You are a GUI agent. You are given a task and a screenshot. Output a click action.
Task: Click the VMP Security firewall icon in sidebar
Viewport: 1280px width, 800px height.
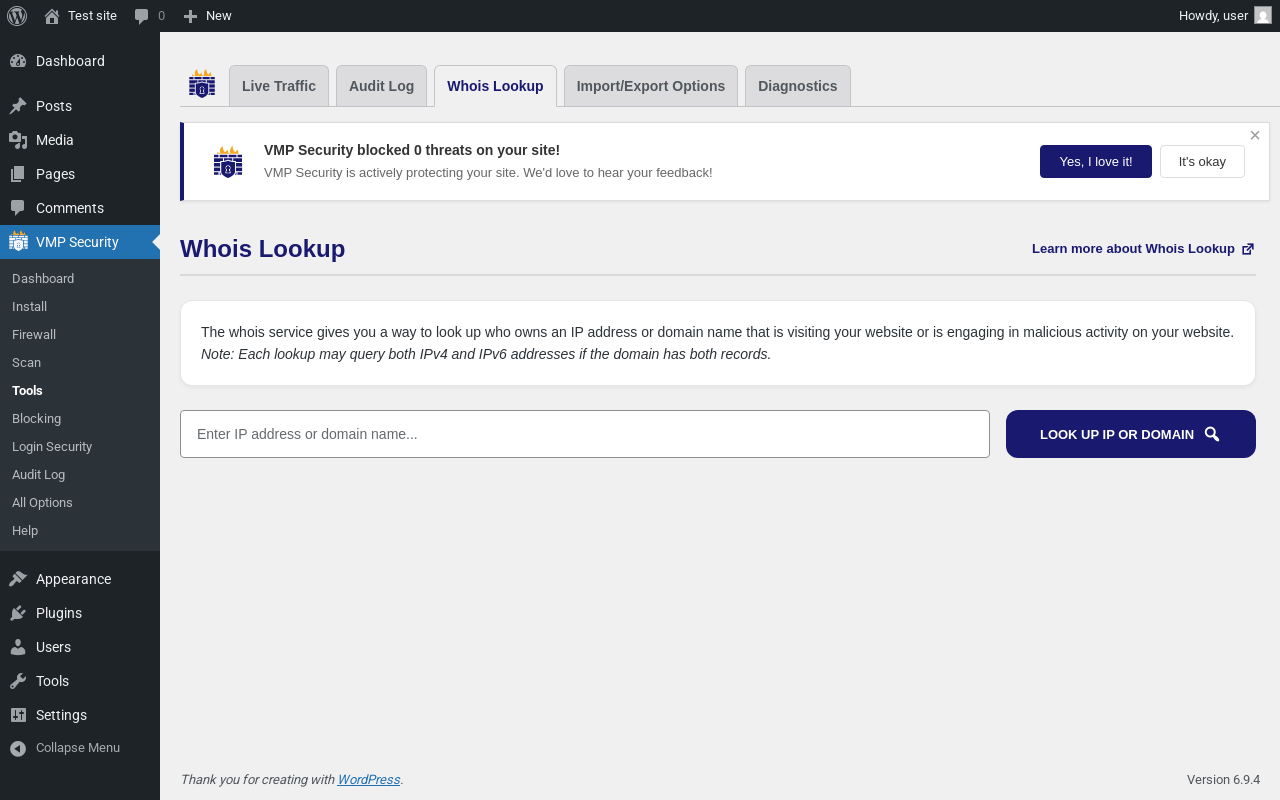(18, 241)
